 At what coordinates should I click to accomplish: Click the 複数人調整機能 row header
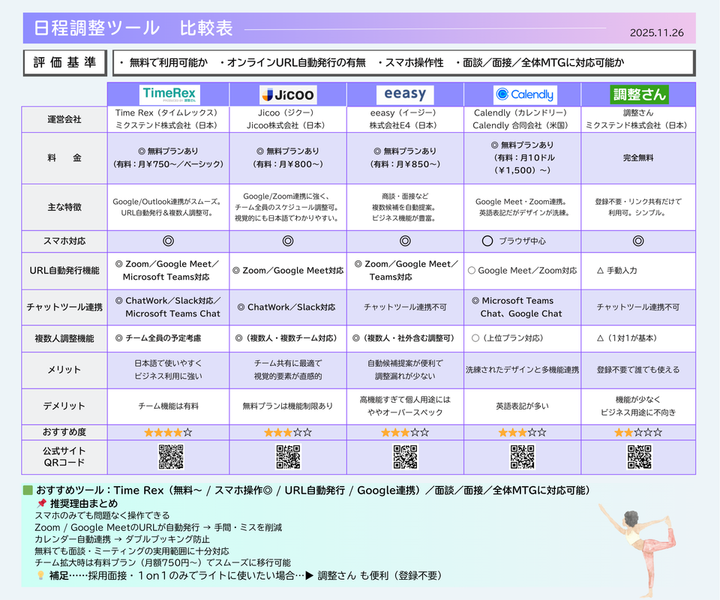64,338
